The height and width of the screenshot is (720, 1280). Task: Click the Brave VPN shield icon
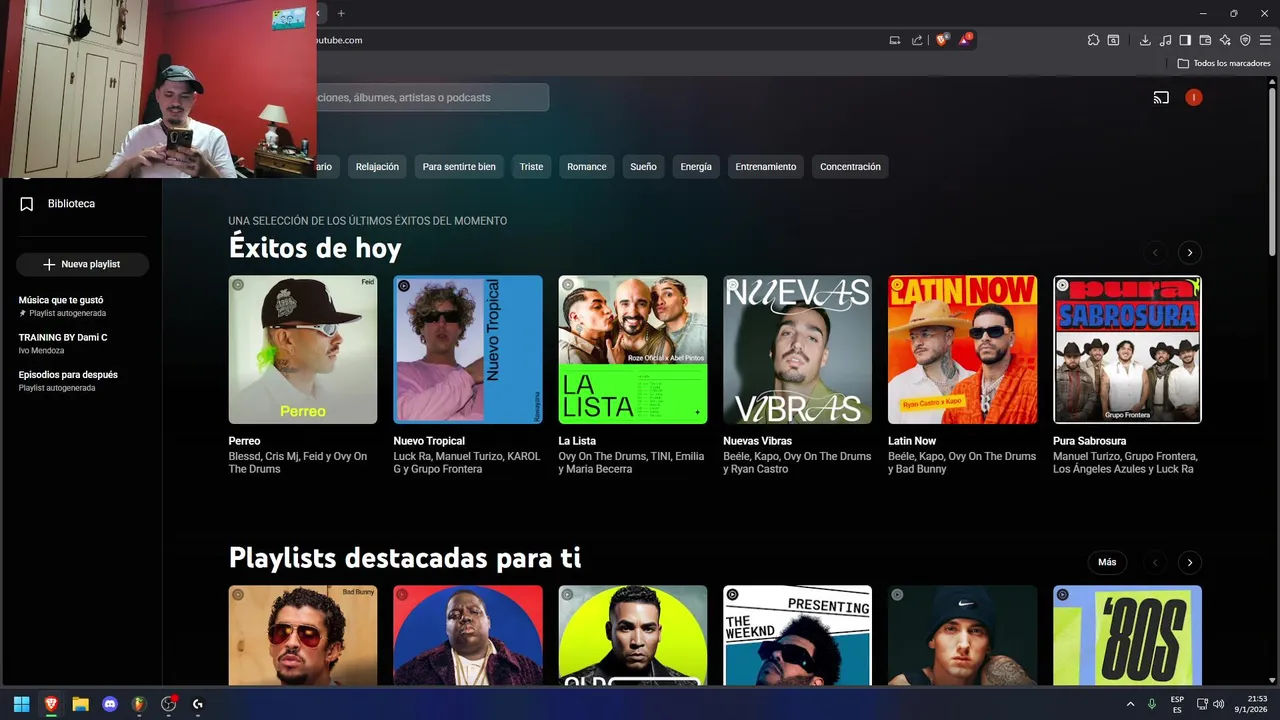[1245, 40]
